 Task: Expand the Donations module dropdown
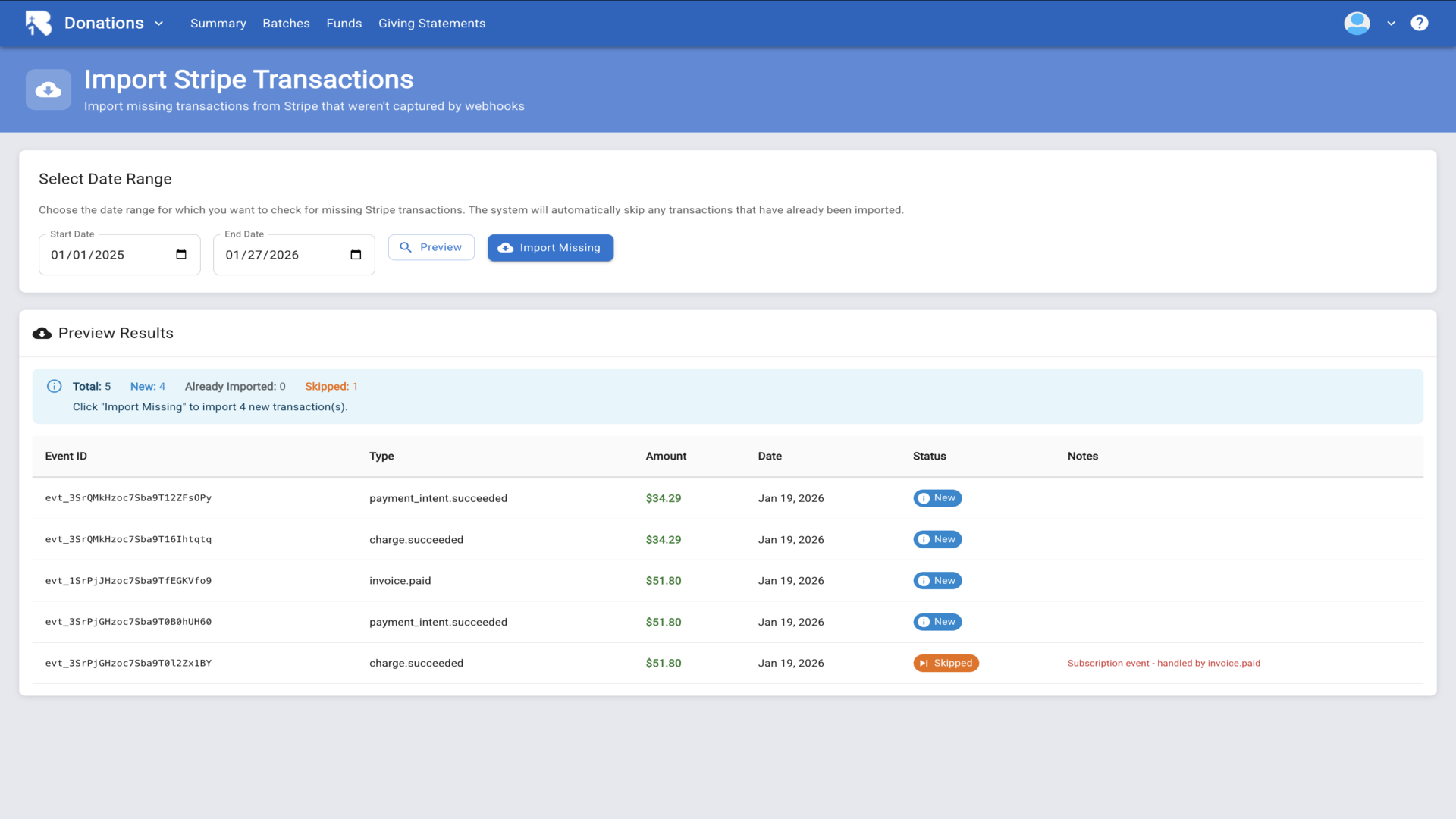click(158, 24)
